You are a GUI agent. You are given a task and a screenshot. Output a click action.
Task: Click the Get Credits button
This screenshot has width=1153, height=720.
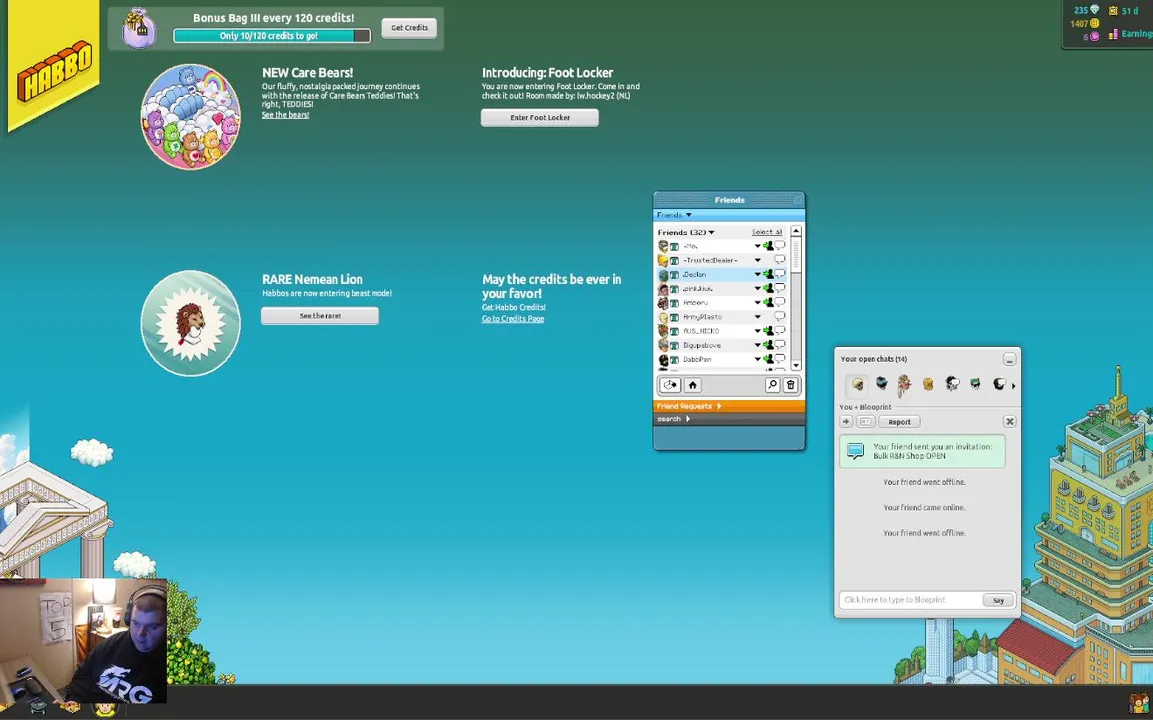(410, 28)
